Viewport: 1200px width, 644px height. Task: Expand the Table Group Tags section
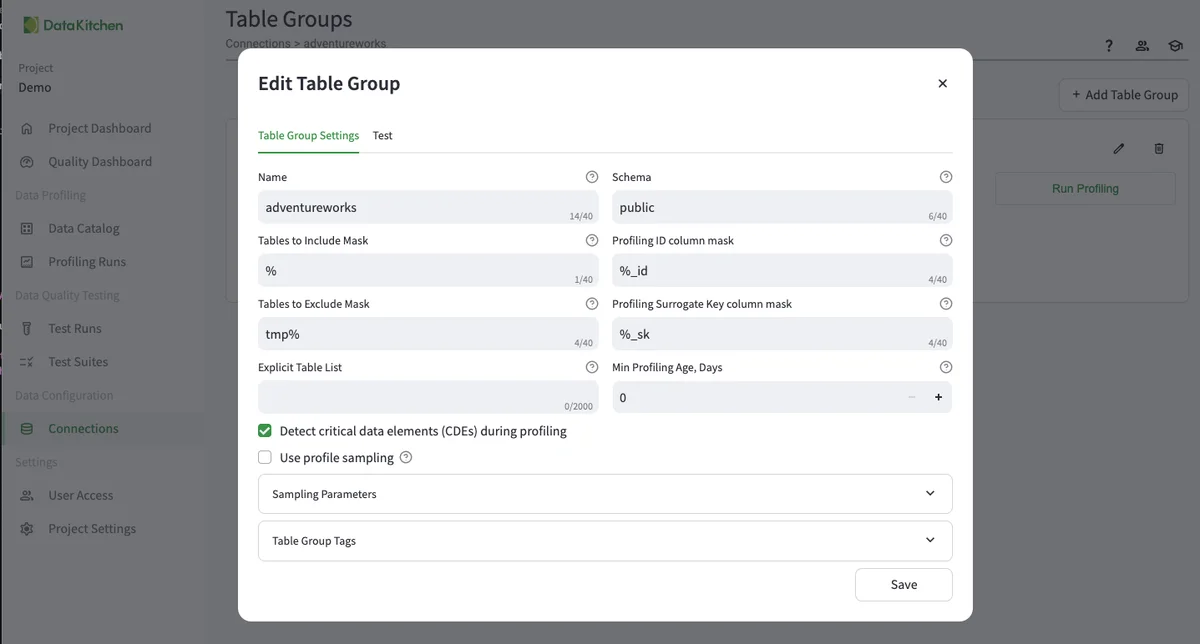pos(605,541)
